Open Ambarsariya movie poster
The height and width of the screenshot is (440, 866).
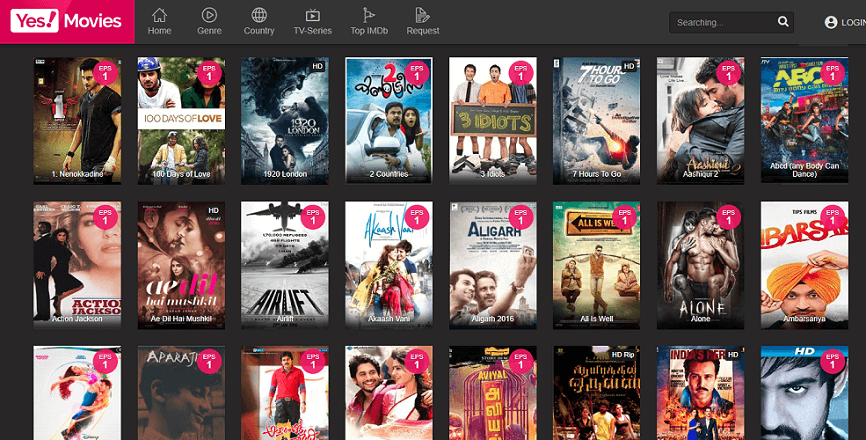click(804, 265)
